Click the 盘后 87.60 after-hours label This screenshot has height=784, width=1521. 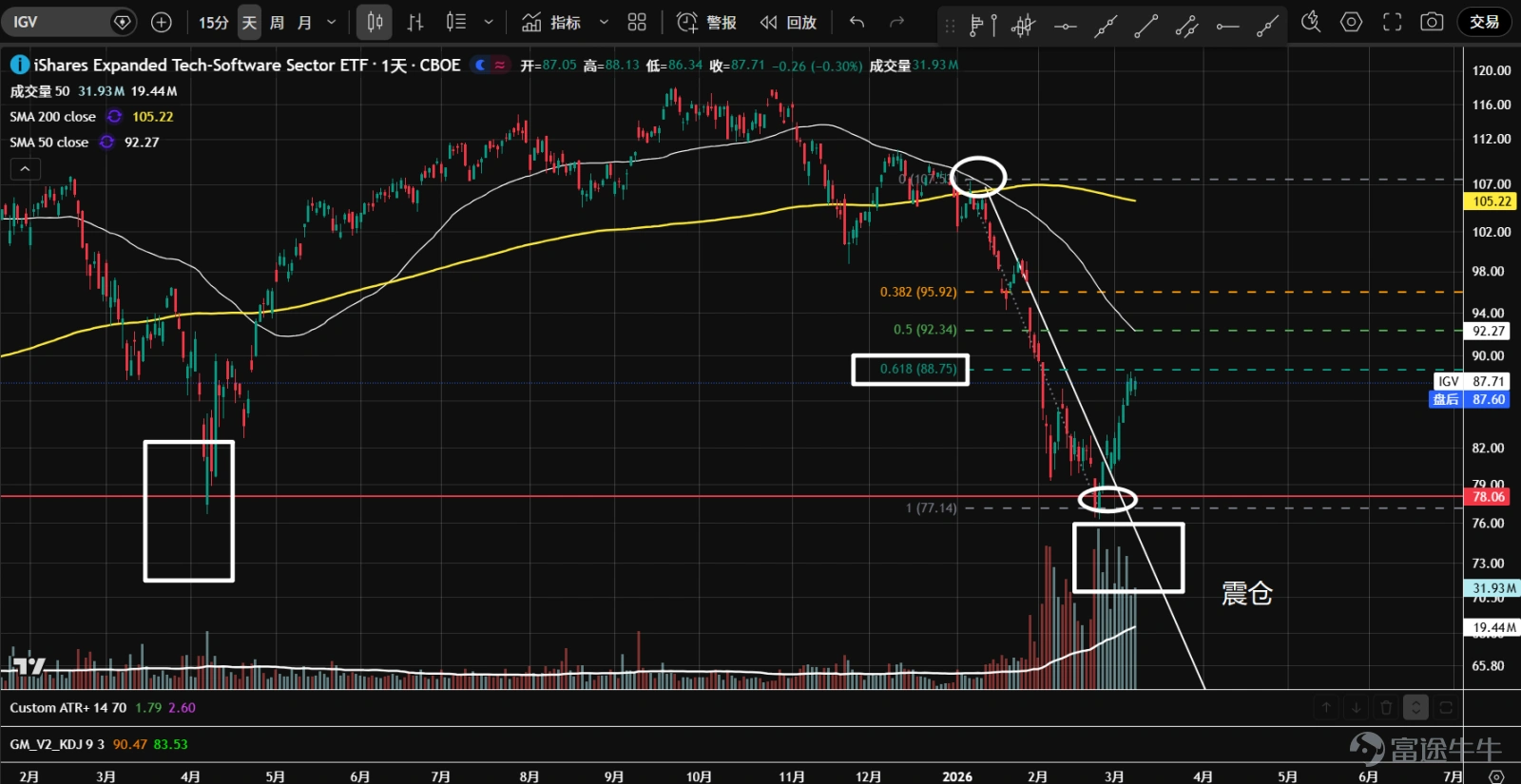(1470, 399)
